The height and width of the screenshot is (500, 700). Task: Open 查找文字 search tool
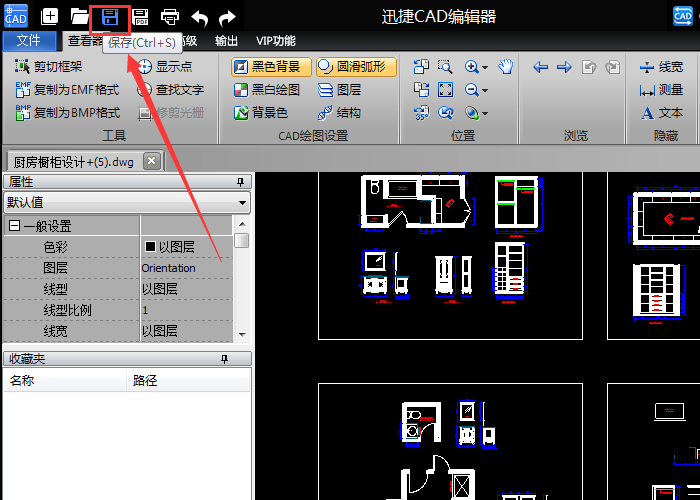point(171,90)
